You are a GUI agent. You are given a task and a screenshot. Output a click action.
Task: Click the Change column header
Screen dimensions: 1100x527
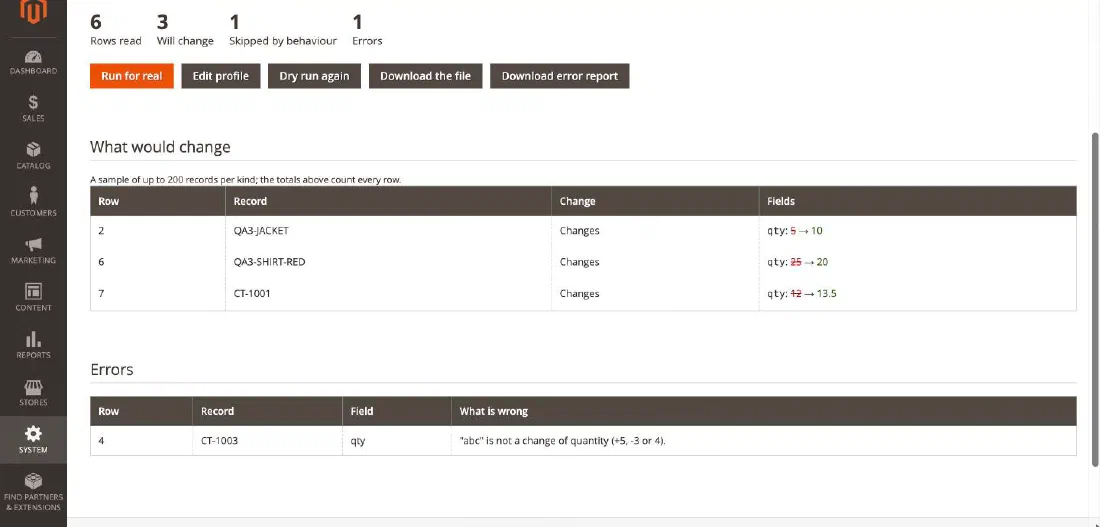[x=655, y=201]
